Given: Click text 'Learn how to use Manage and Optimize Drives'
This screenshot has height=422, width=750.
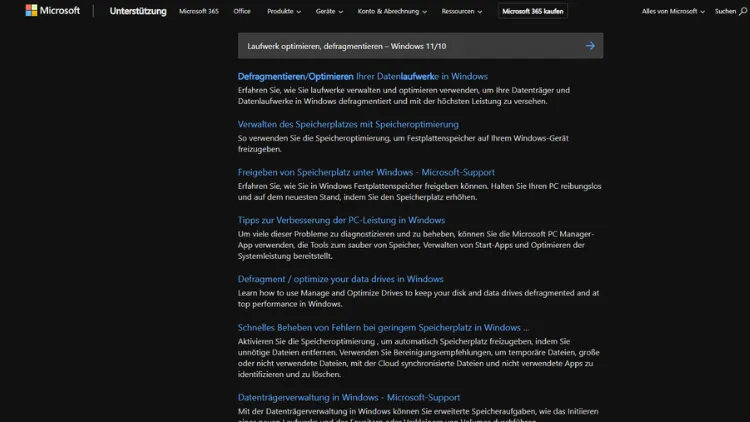Looking at the screenshot, I should 320,293.
